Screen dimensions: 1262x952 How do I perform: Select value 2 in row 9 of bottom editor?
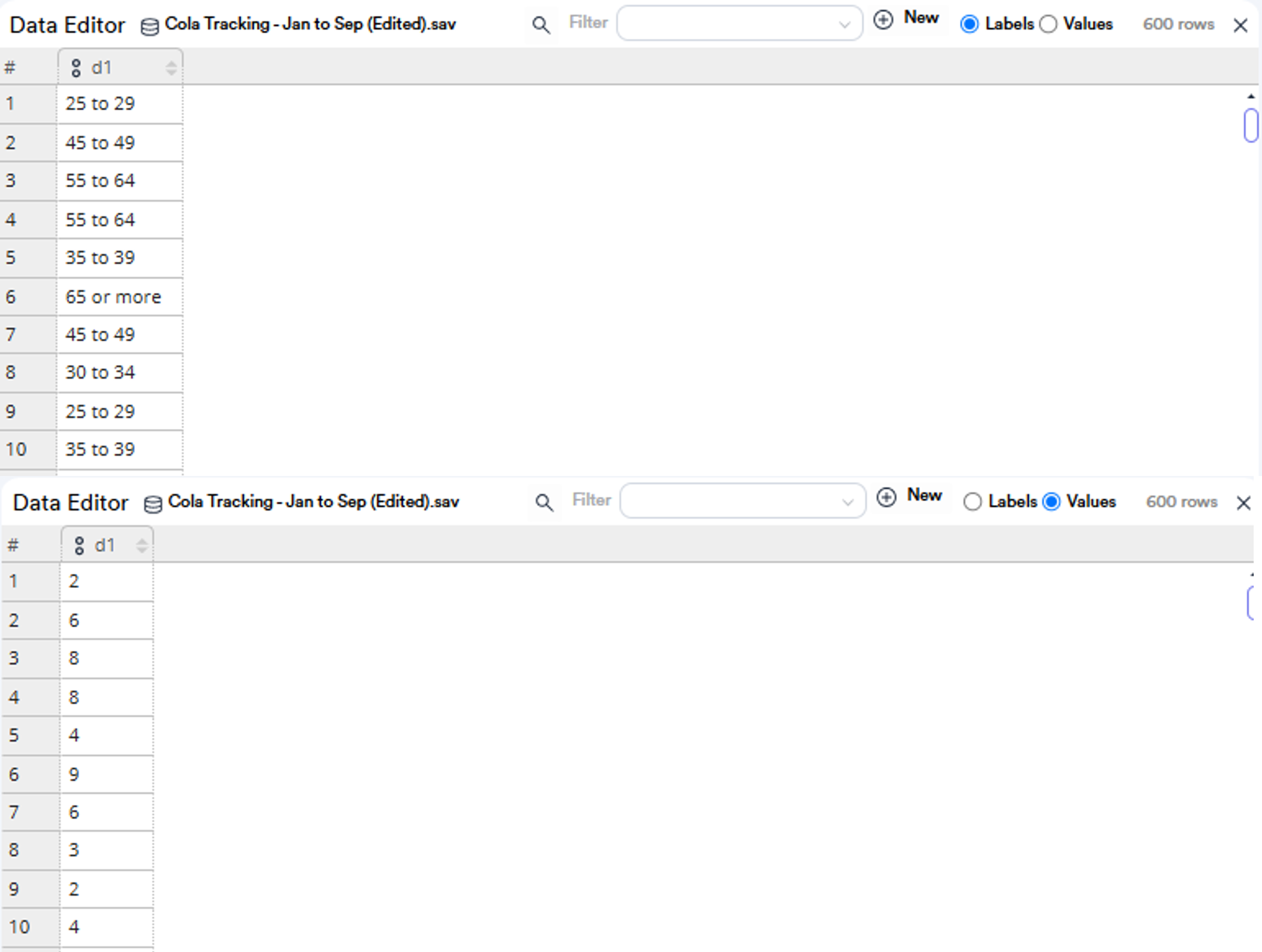(107, 889)
